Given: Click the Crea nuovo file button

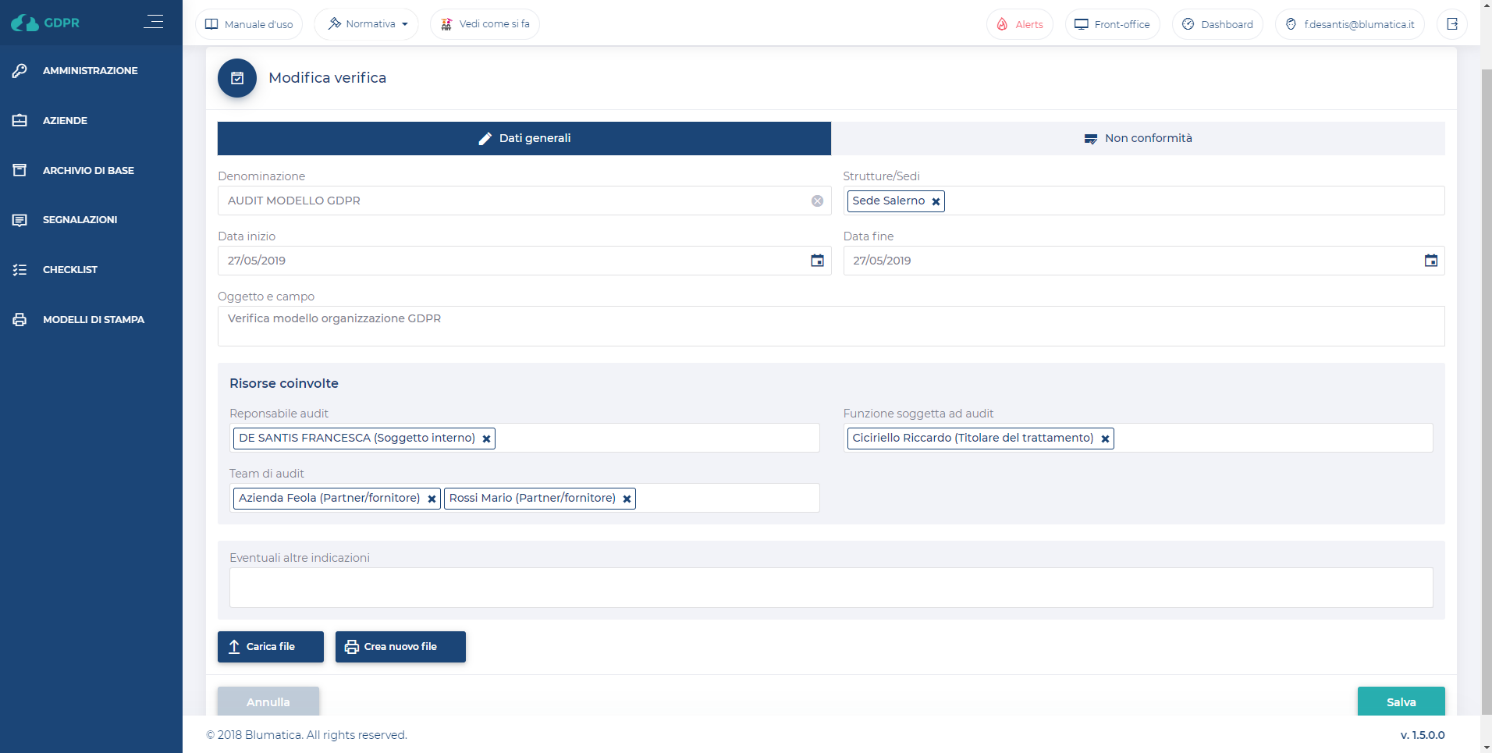Looking at the screenshot, I should pyautogui.click(x=400, y=647).
